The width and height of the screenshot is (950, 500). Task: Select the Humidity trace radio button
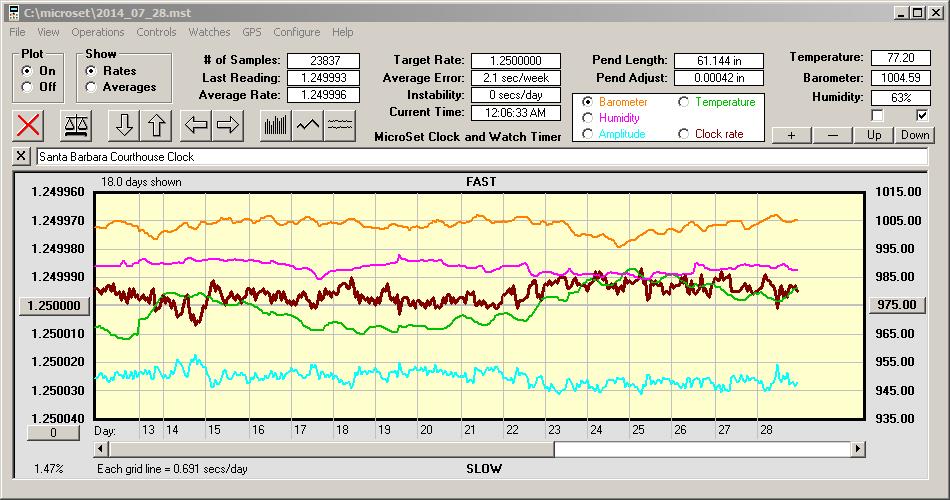point(587,118)
